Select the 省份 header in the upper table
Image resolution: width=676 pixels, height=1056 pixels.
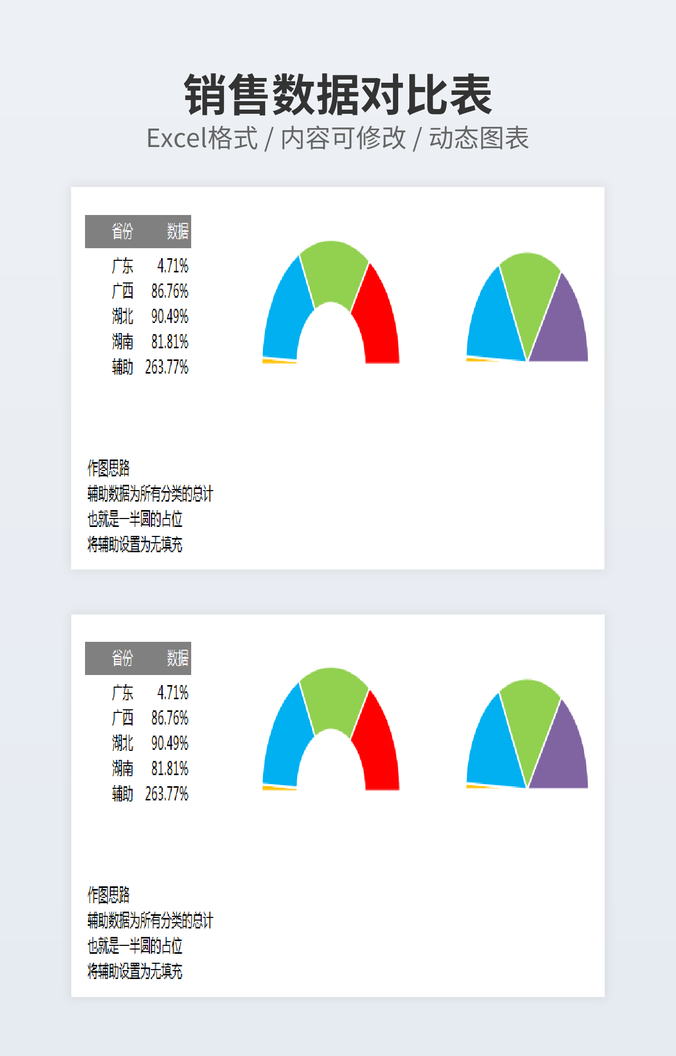122,232
